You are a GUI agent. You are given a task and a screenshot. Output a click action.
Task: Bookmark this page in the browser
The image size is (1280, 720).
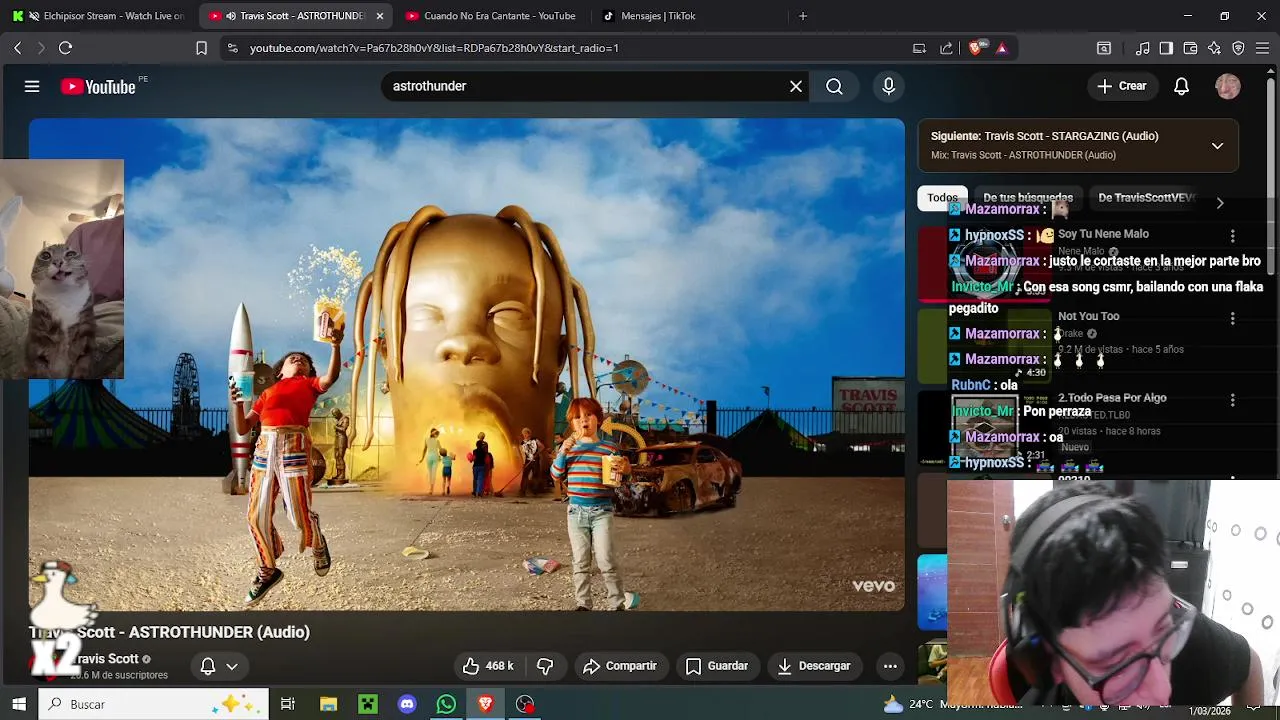201,48
